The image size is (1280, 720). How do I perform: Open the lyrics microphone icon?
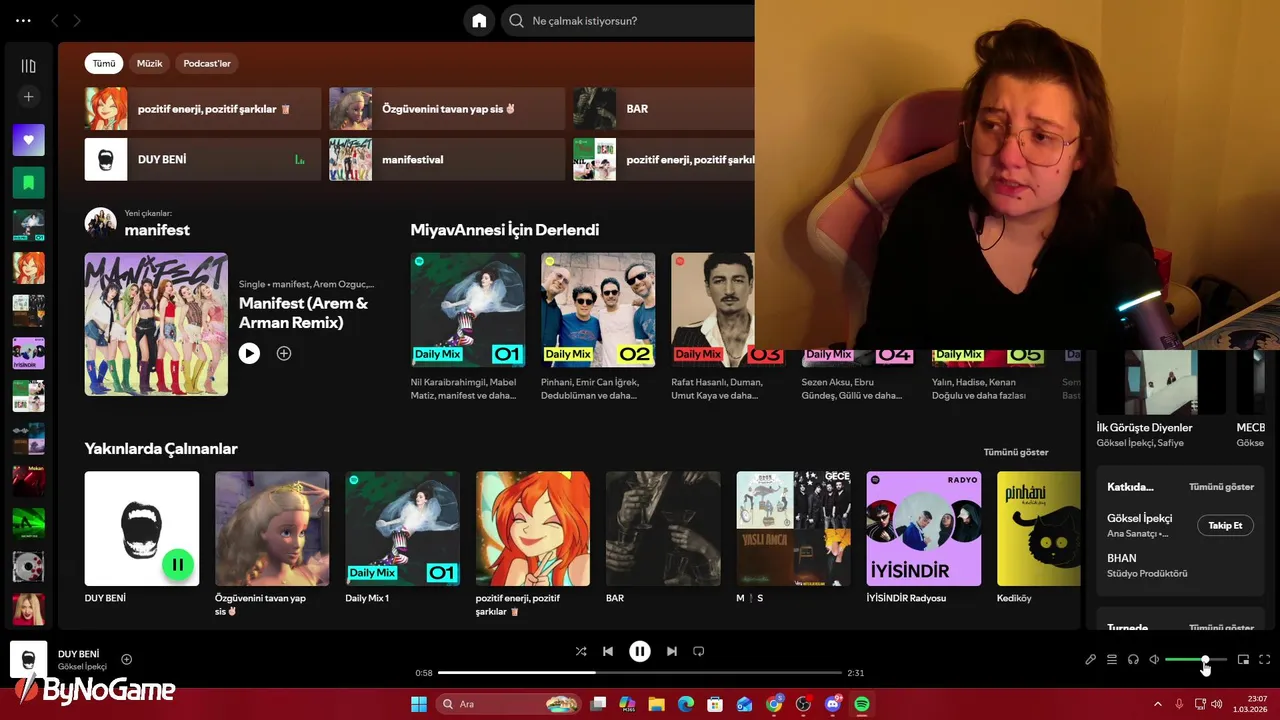[x=1091, y=660]
